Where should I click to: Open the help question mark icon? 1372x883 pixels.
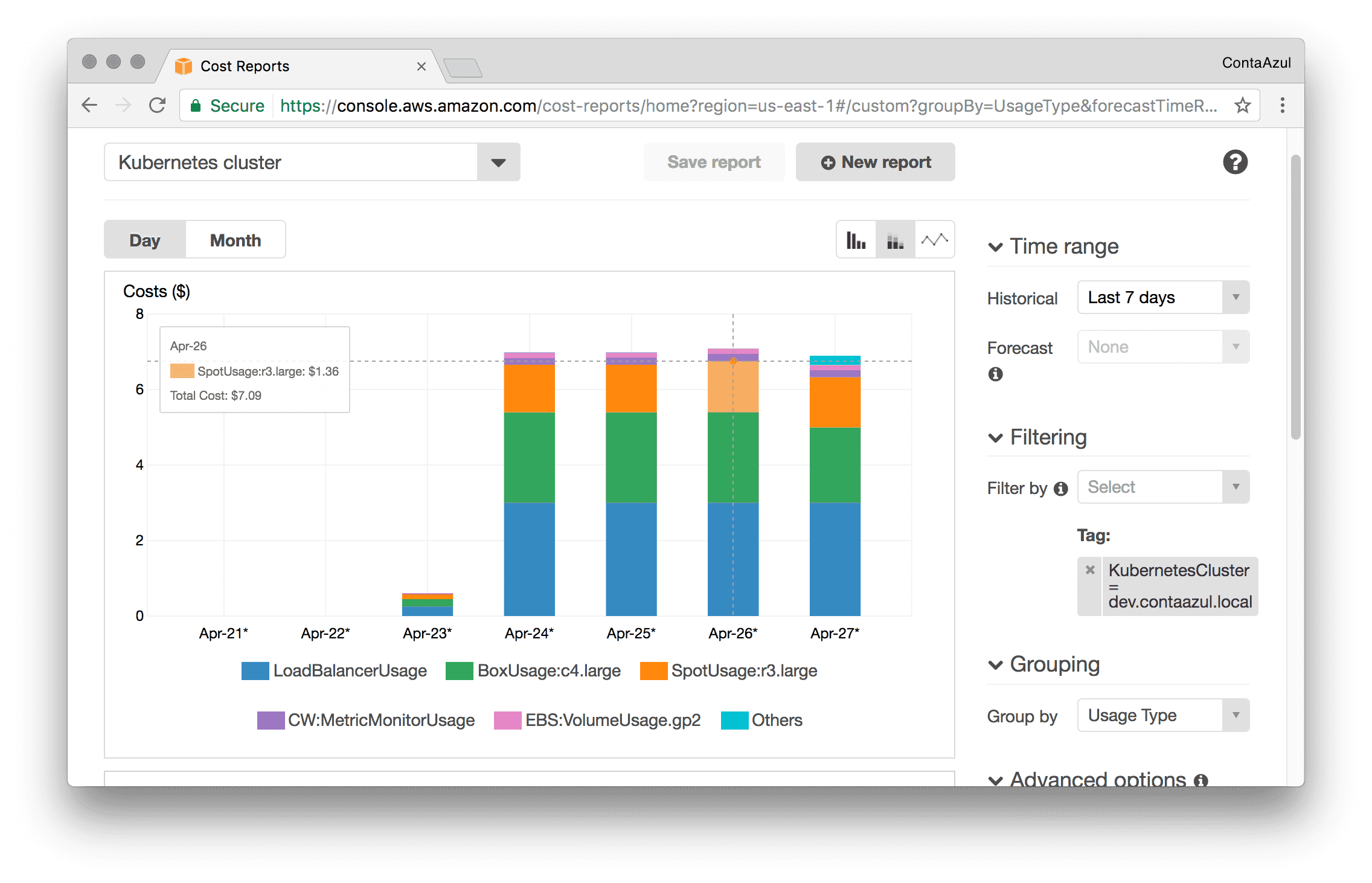(x=1234, y=162)
